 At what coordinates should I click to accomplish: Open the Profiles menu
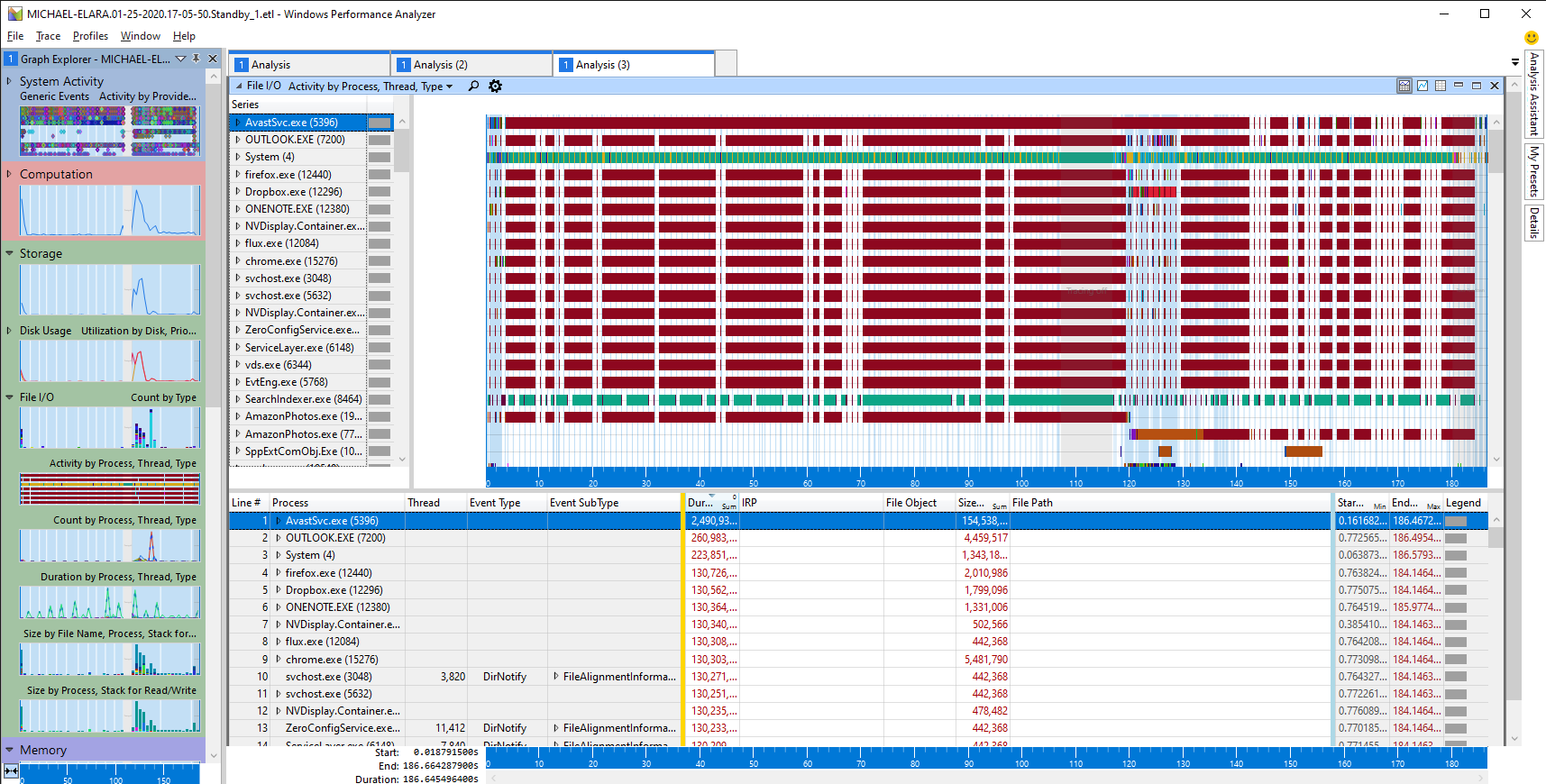tap(90, 36)
